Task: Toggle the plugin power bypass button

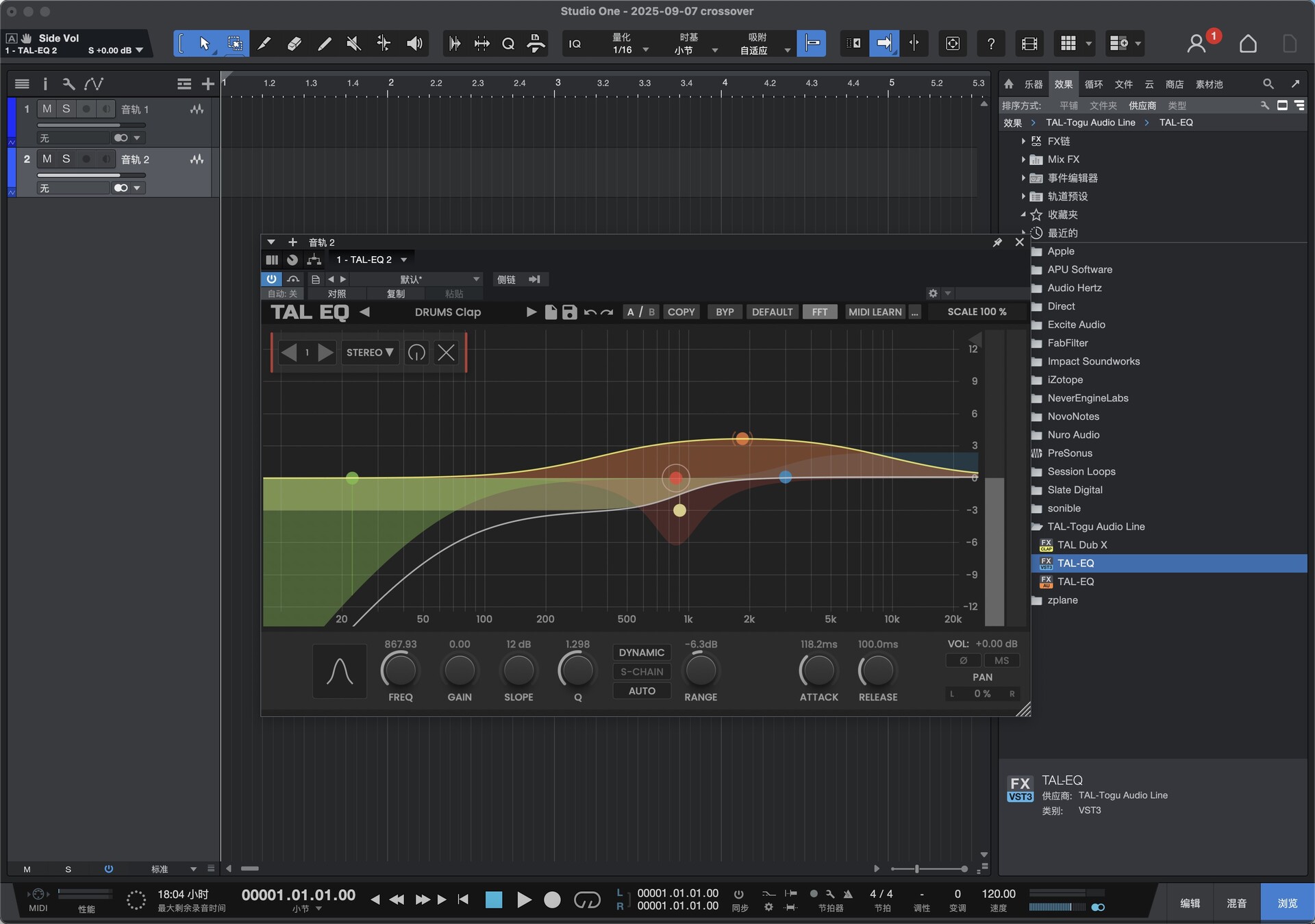Action: click(271, 279)
